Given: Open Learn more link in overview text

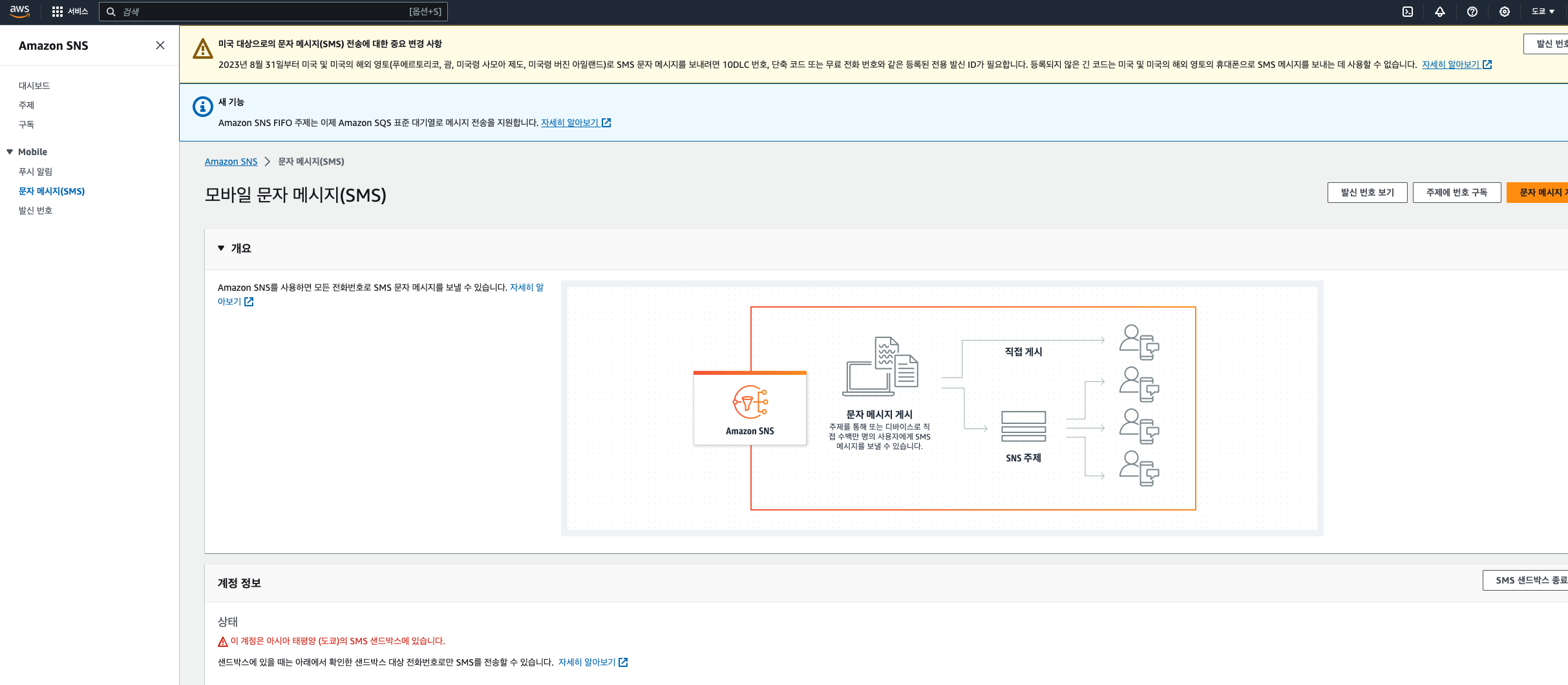Looking at the screenshot, I should point(526,288).
